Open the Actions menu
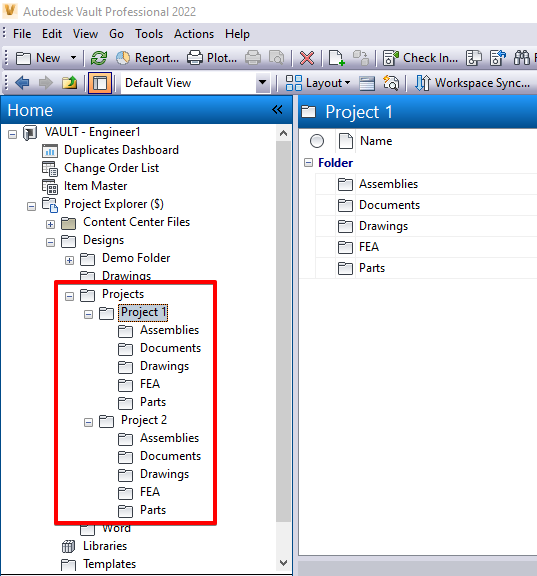The width and height of the screenshot is (537, 576). click(194, 34)
